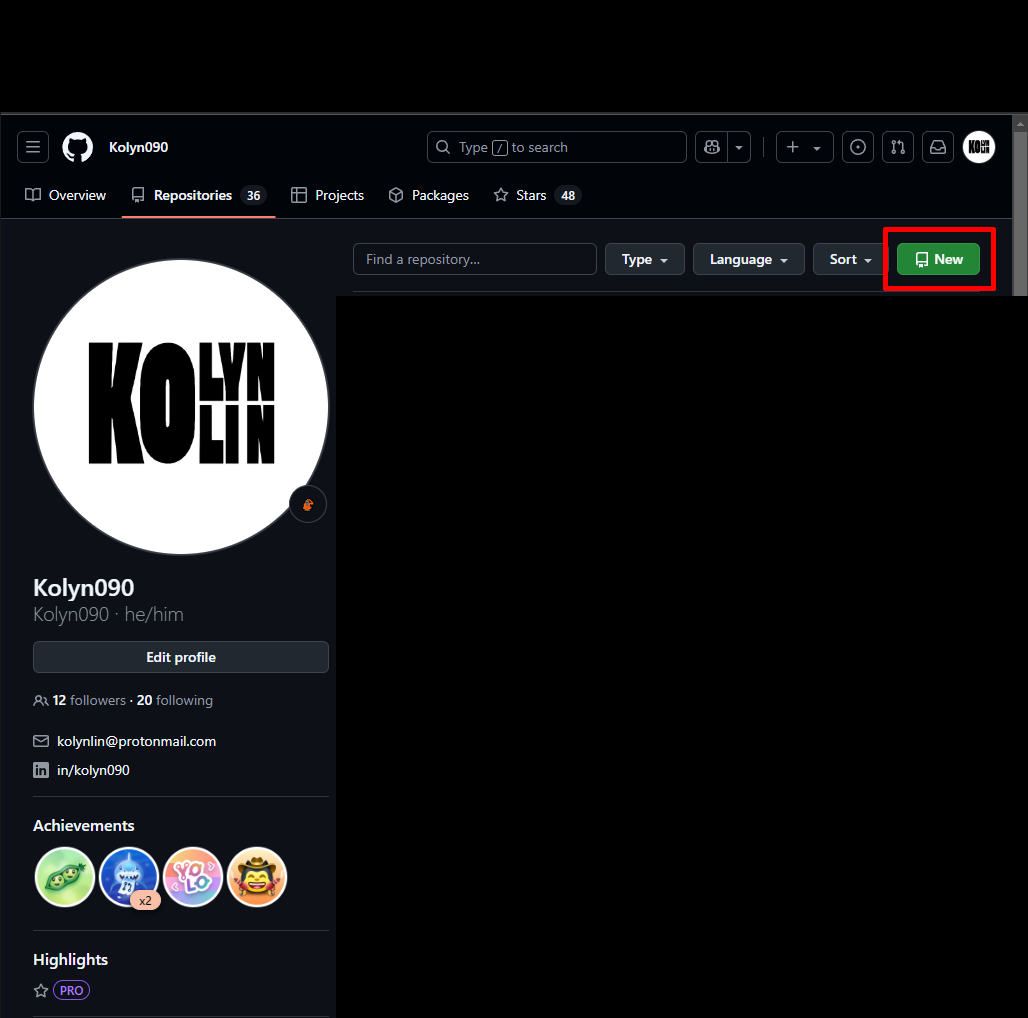Open the Pull requests icon in header
Image resolution: width=1028 pixels, height=1018 pixels.
(x=898, y=147)
